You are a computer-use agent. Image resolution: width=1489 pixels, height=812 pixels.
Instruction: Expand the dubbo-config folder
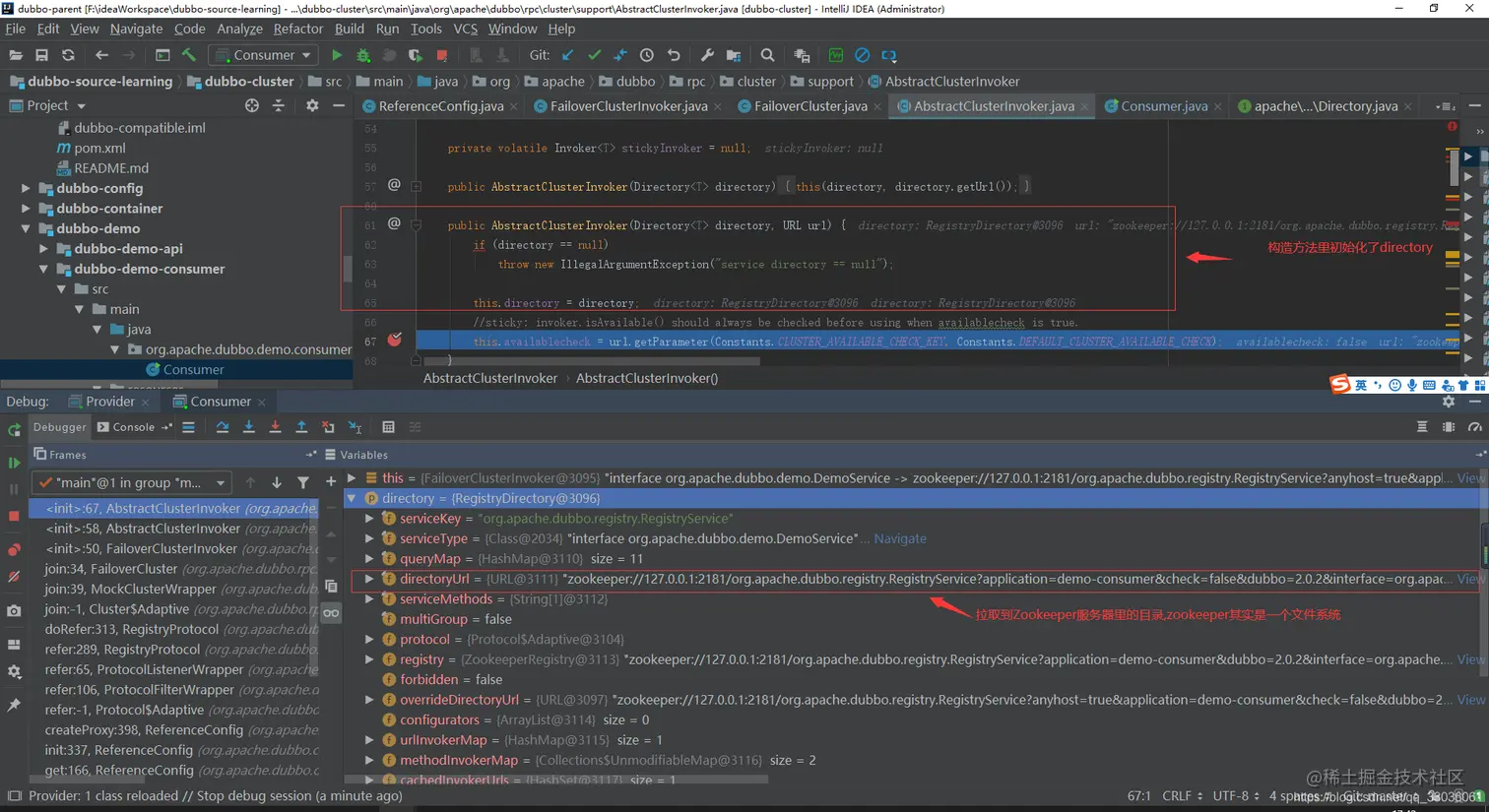pyautogui.click(x=26, y=188)
